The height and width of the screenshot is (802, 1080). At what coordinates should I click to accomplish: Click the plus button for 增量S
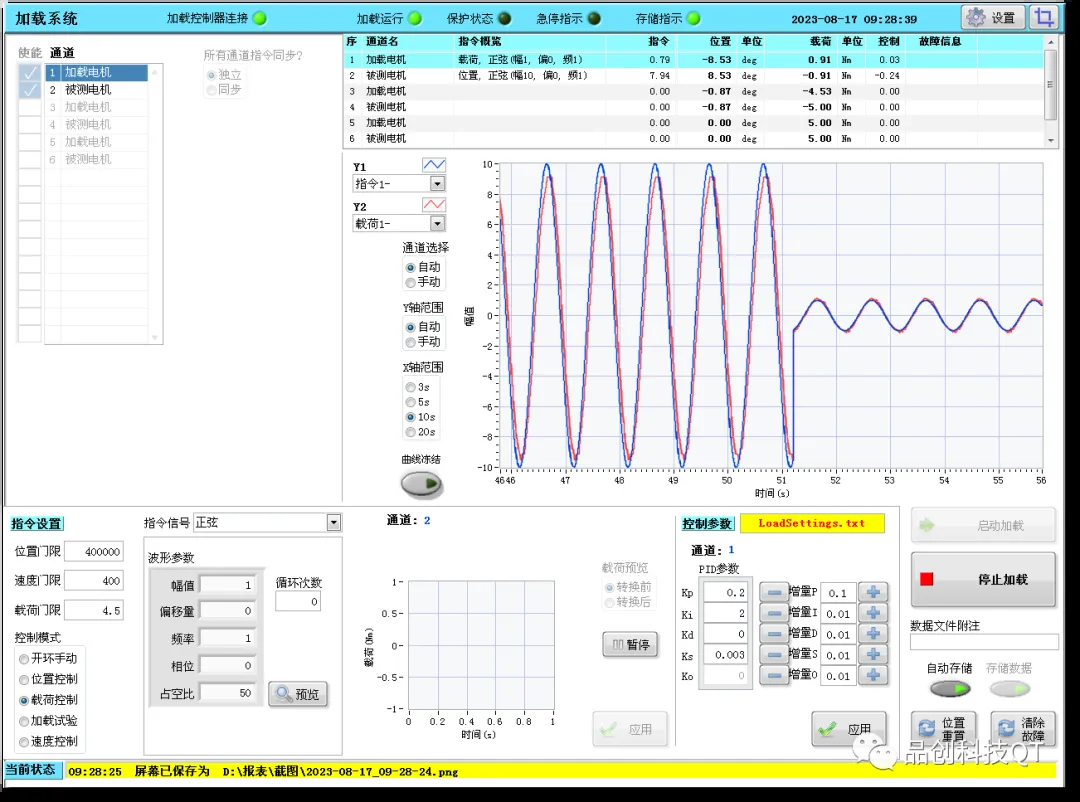[x=873, y=655]
